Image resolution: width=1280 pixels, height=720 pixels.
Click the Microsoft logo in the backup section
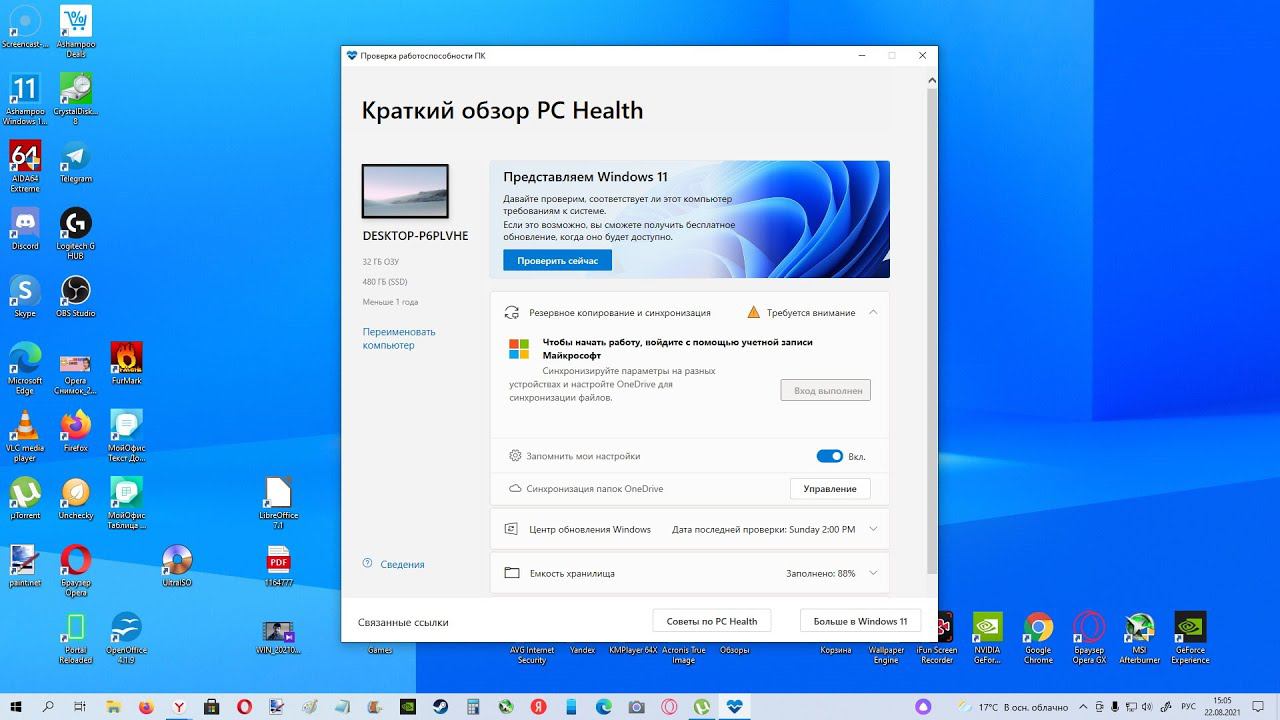(519, 348)
